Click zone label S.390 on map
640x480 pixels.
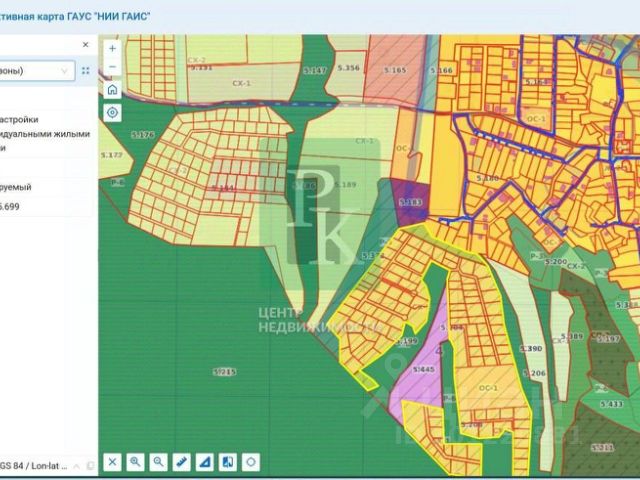[531, 349]
